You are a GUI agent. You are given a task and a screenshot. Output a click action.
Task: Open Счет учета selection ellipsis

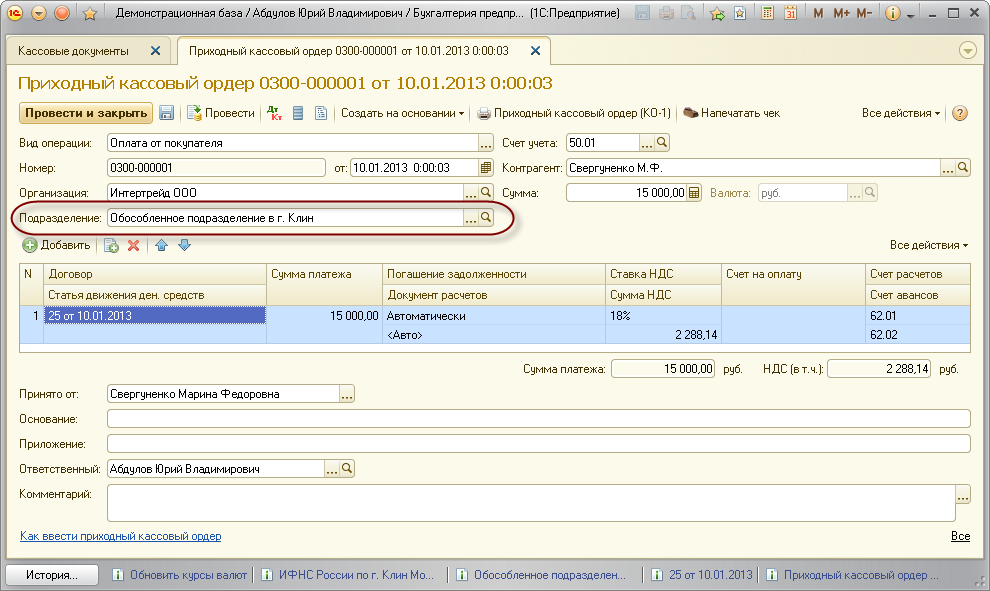(647, 143)
